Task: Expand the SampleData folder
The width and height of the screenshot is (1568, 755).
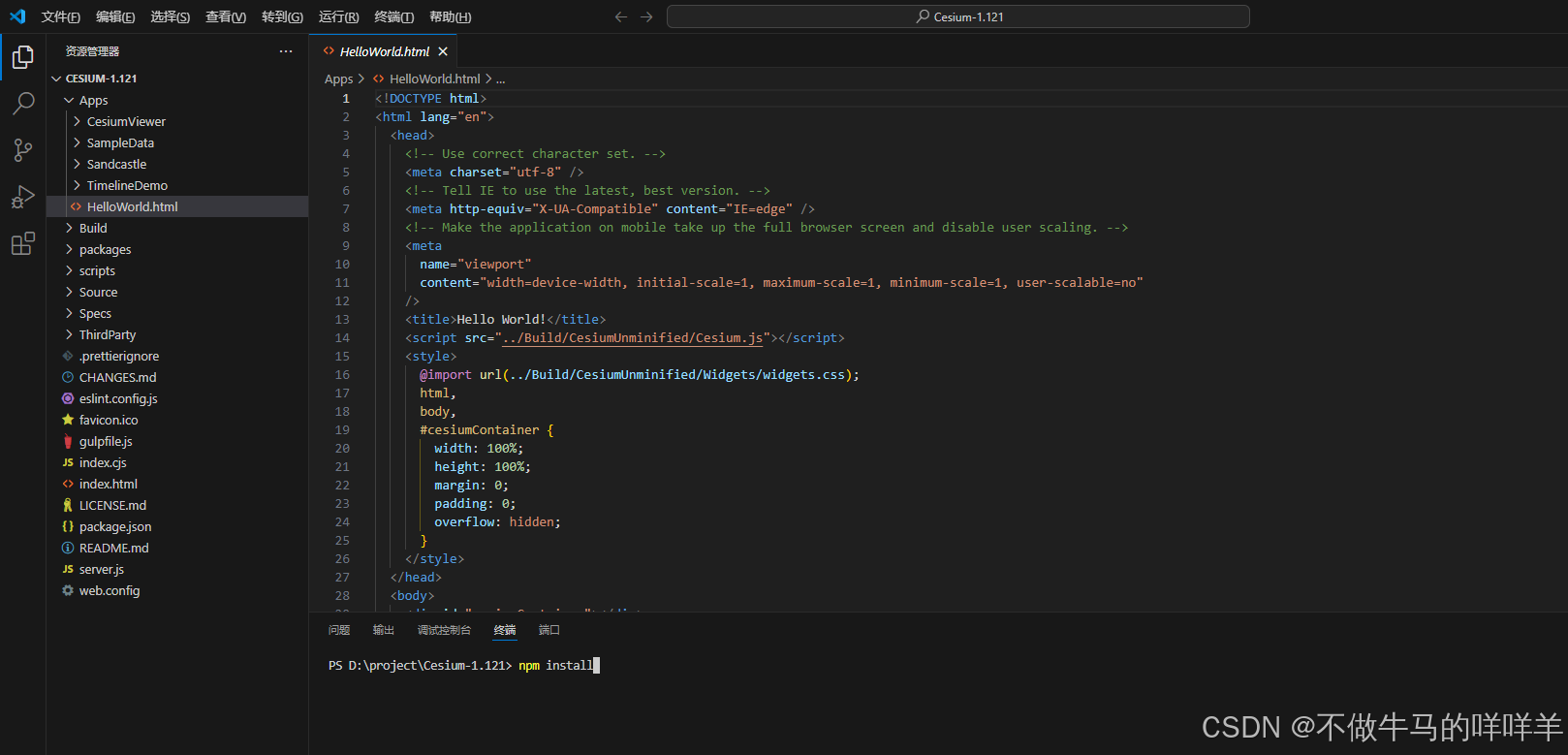Action: click(x=77, y=142)
